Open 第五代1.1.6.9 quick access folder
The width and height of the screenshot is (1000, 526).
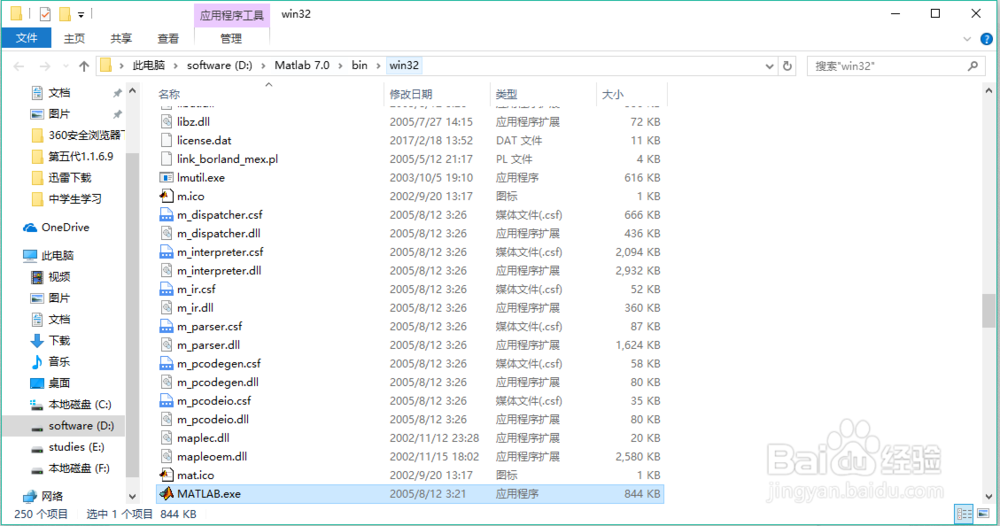[x=72, y=156]
